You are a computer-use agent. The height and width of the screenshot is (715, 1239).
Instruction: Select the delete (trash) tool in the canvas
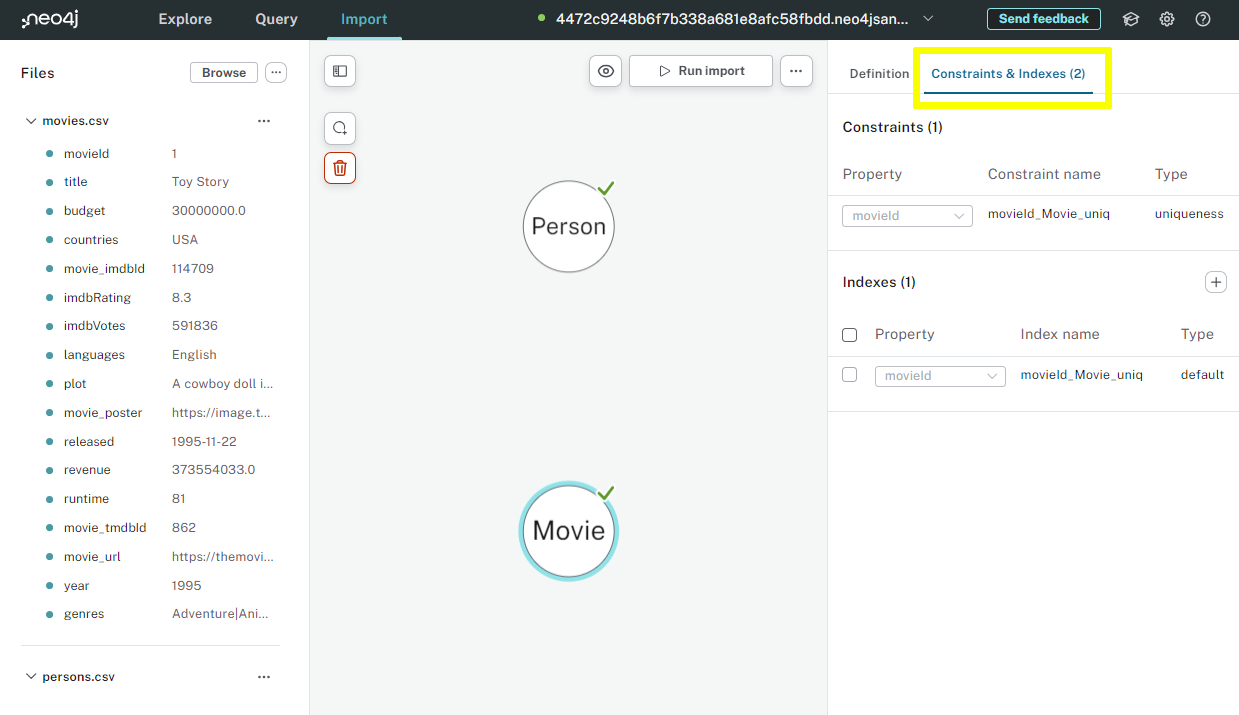coord(339,167)
